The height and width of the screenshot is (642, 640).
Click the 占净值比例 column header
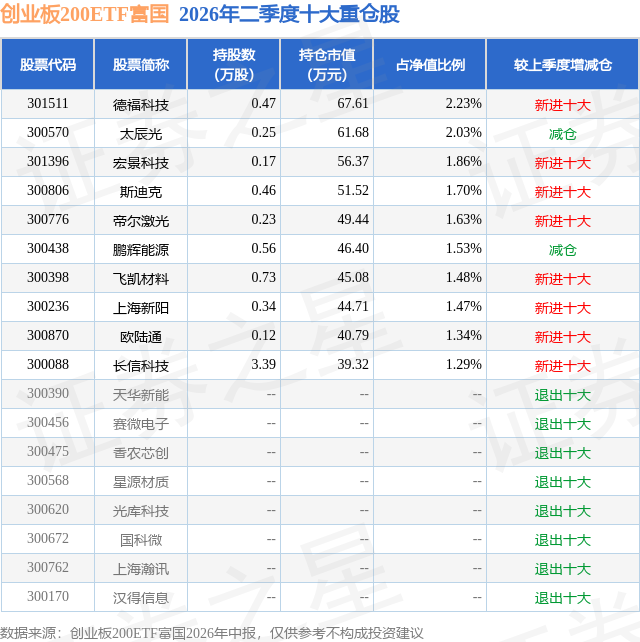(430, 64)
